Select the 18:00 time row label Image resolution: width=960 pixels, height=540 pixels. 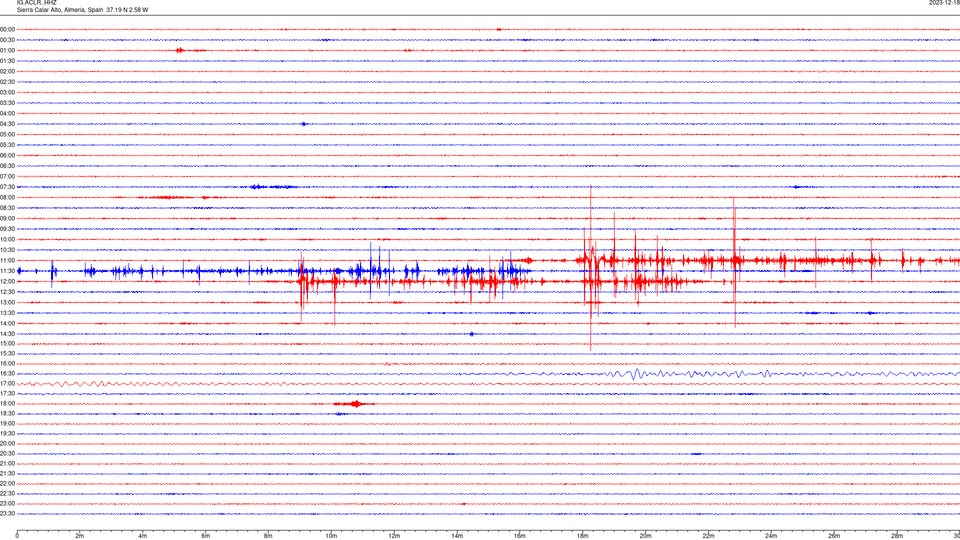(x=7, y=403)
